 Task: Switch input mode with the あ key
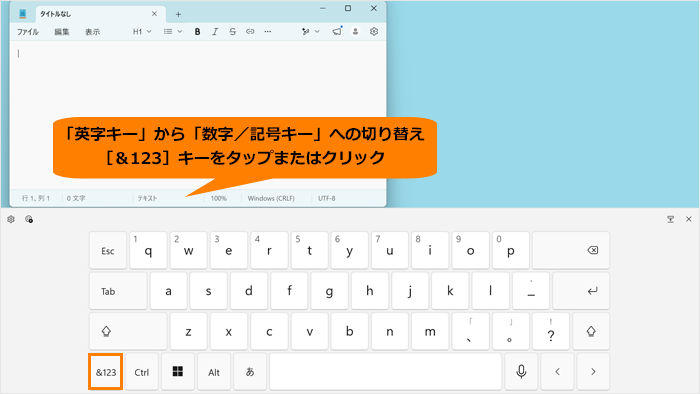[x=250, y=372]
